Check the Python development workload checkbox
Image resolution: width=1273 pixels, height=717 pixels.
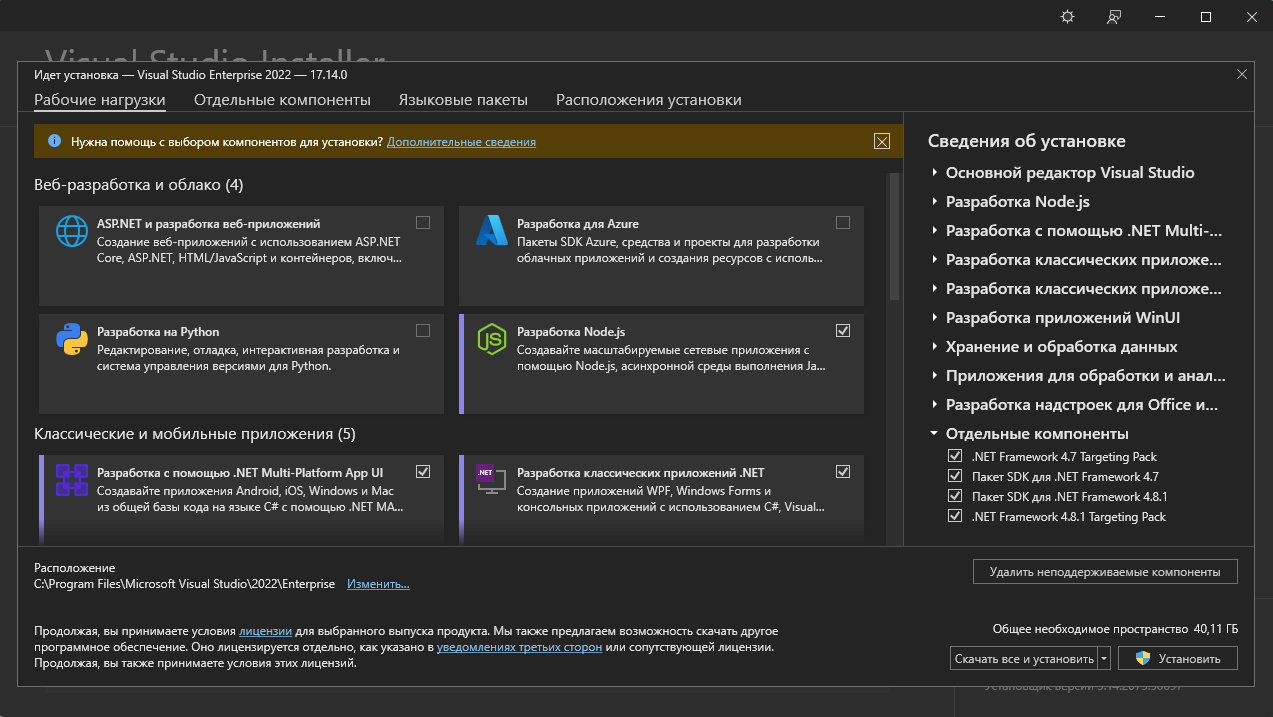pos(423,330)
